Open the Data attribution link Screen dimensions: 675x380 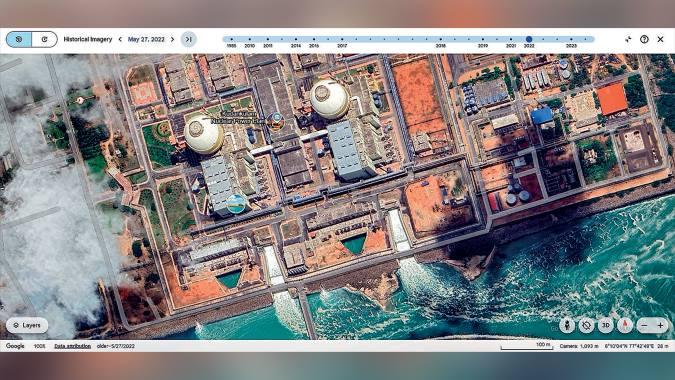[72, 346]
